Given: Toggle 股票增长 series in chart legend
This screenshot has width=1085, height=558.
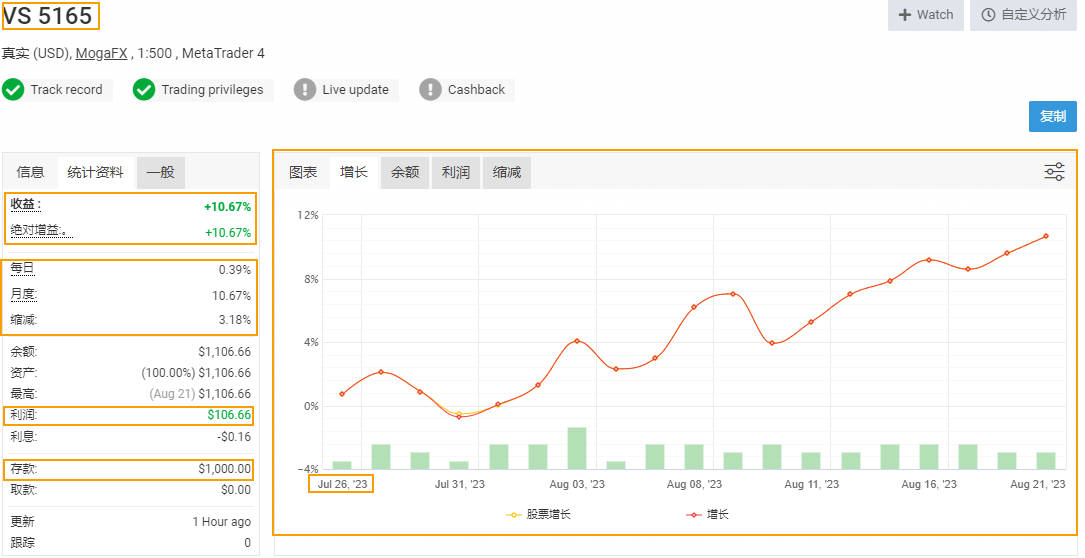Looking at the screenshot, I should click(x=540, y=514).
